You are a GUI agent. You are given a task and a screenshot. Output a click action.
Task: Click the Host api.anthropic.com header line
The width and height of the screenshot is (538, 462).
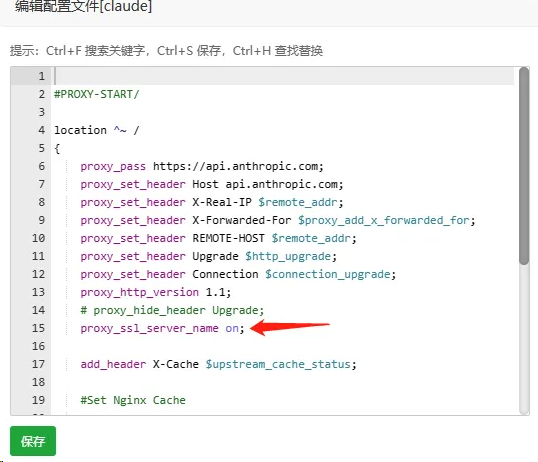tap(212, 184)
